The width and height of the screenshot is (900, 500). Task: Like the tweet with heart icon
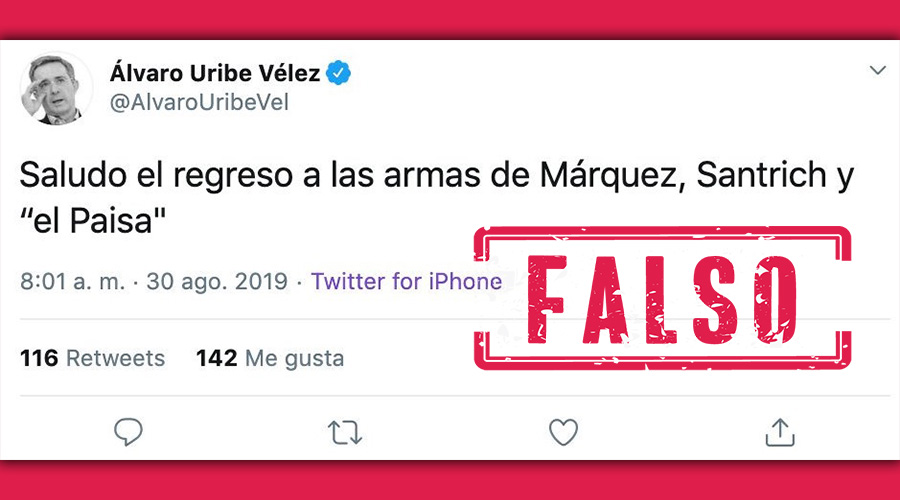(563, 432)
